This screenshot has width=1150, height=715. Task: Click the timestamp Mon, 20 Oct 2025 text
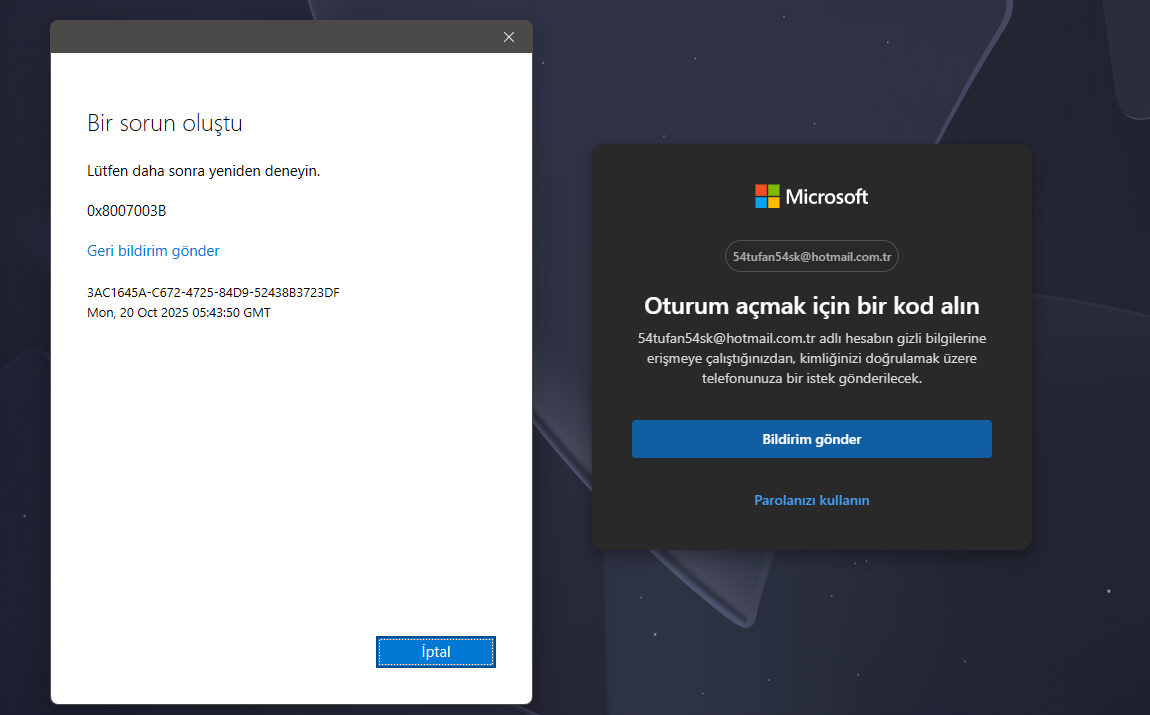[x=179, y=312]
